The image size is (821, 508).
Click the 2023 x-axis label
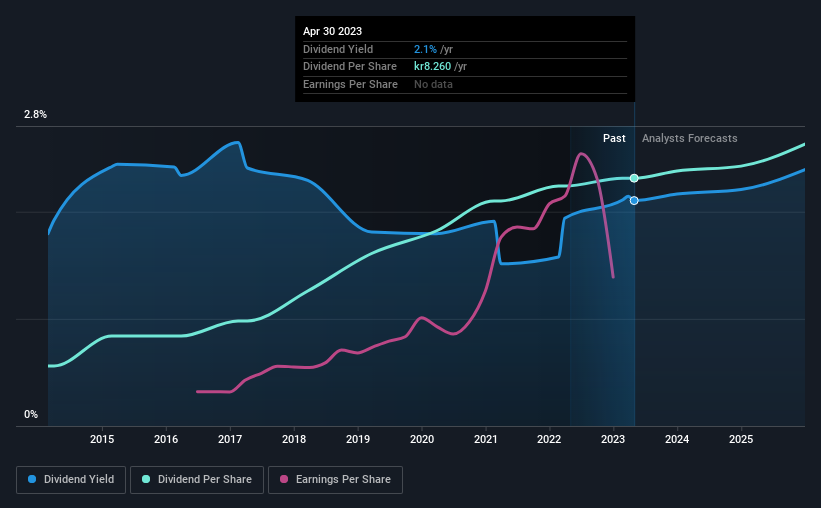(613, 439)
